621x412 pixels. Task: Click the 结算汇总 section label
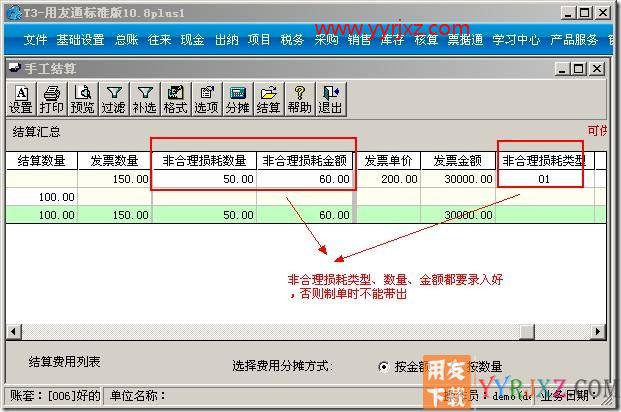(x=36, y=132)
